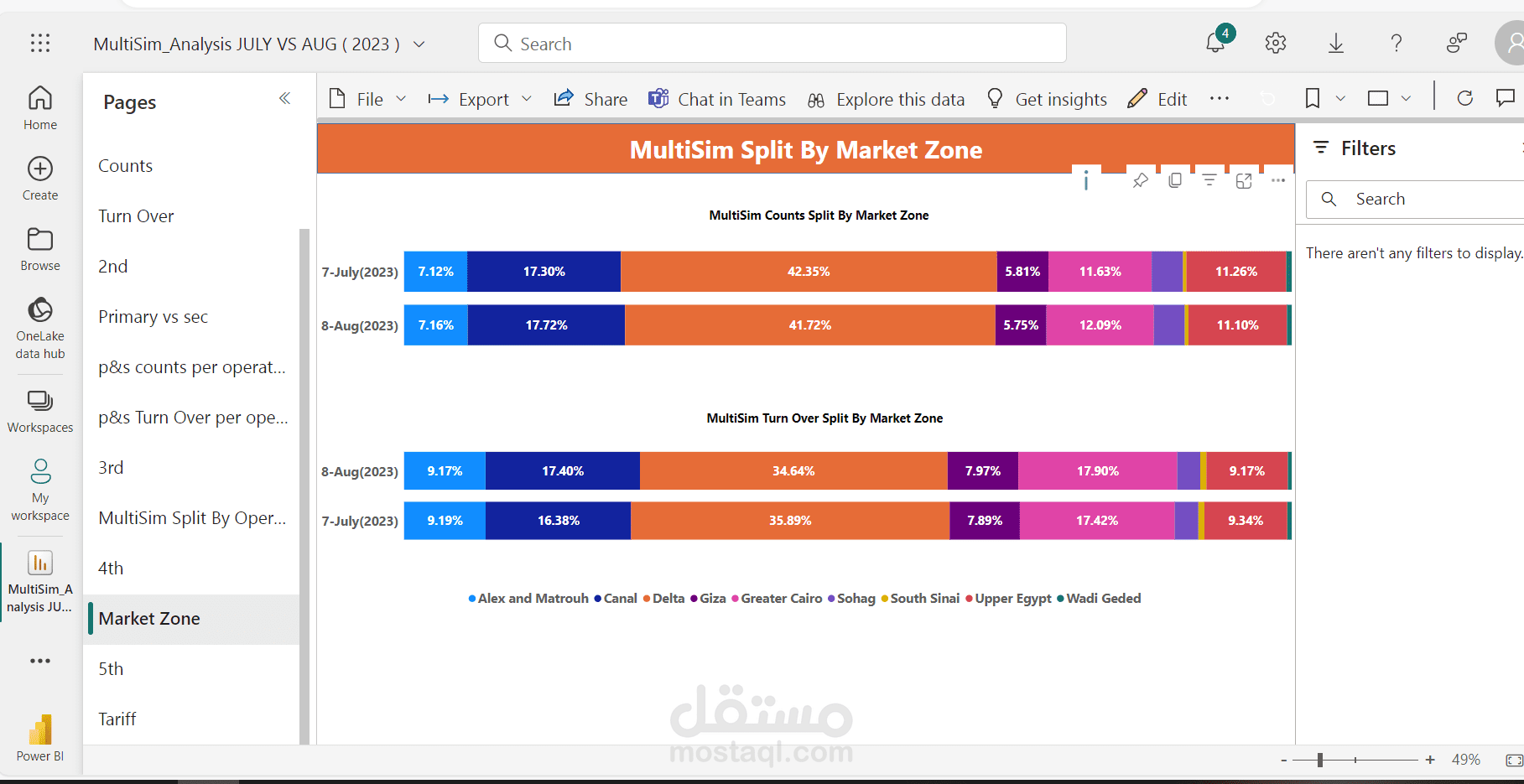
Task: Click the Edit button
Action: coord(1157,99)
